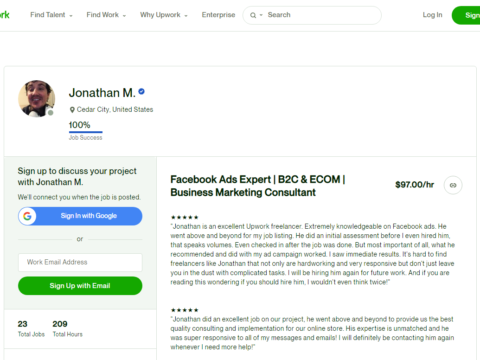Click the blue verified badge beside Jonathan M.
This screenshot has height=360, width=480.
coord(141,91)
